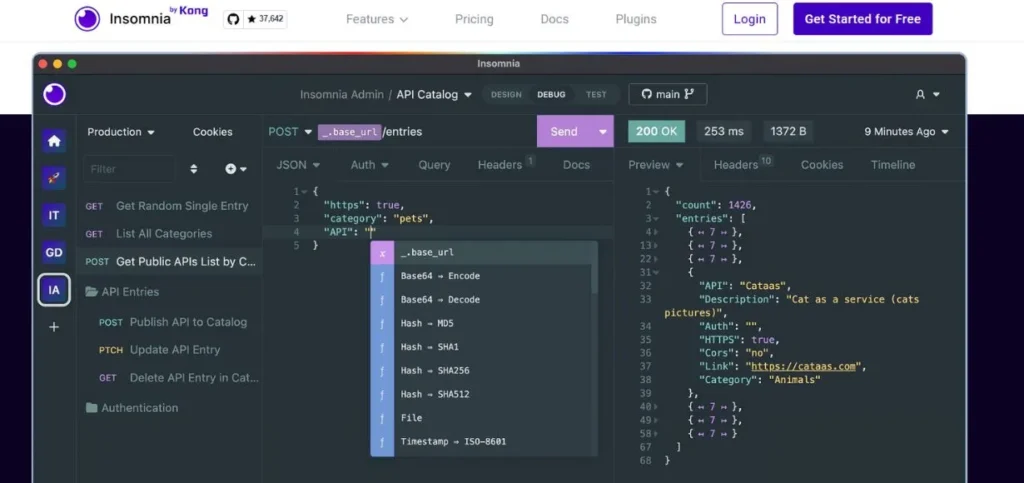
Task: Choose Hash SHA256 from autocomplete
Action: click(x=481, y=371)
